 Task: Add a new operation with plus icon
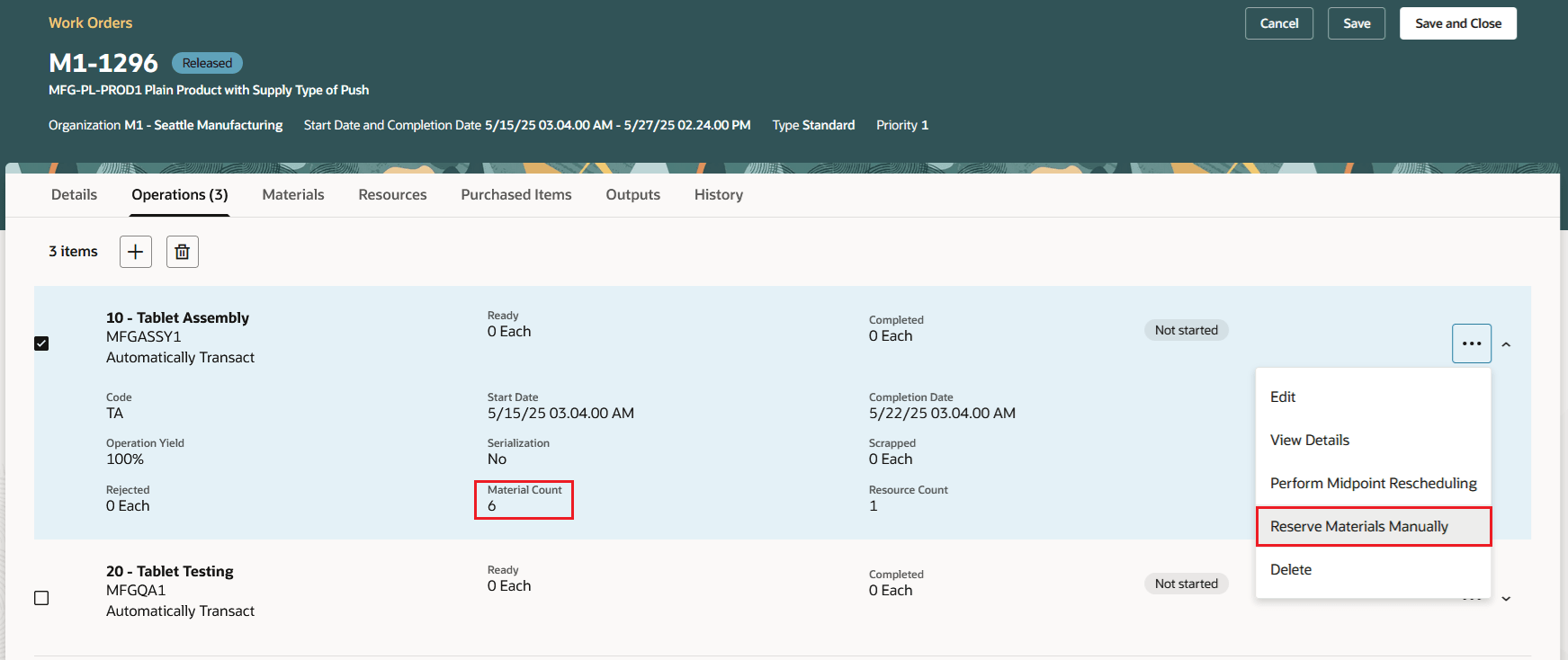tap(136, 252)
